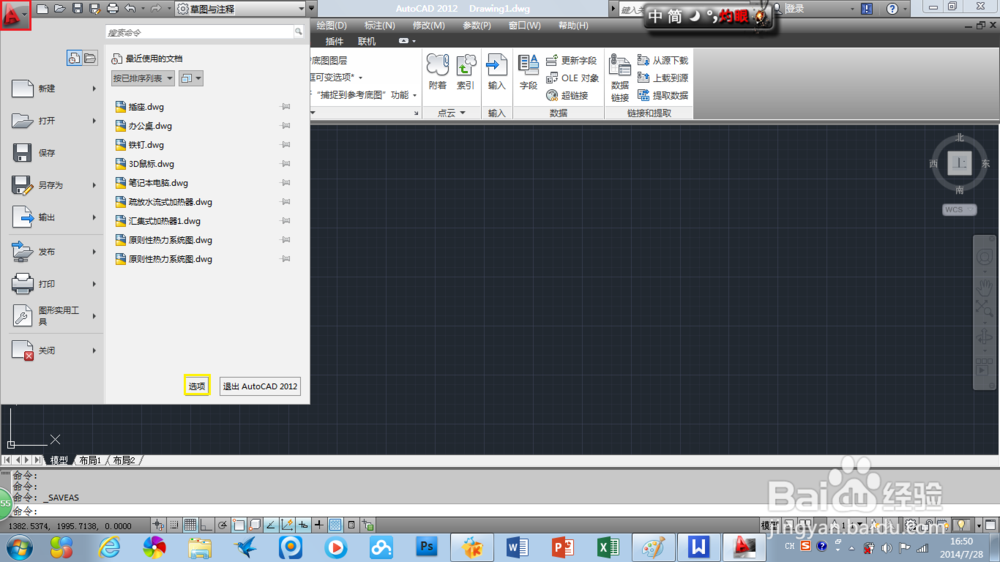Select 关闭 in the application menu
This screenshot has height=562, width=1000.
(53, 350)
